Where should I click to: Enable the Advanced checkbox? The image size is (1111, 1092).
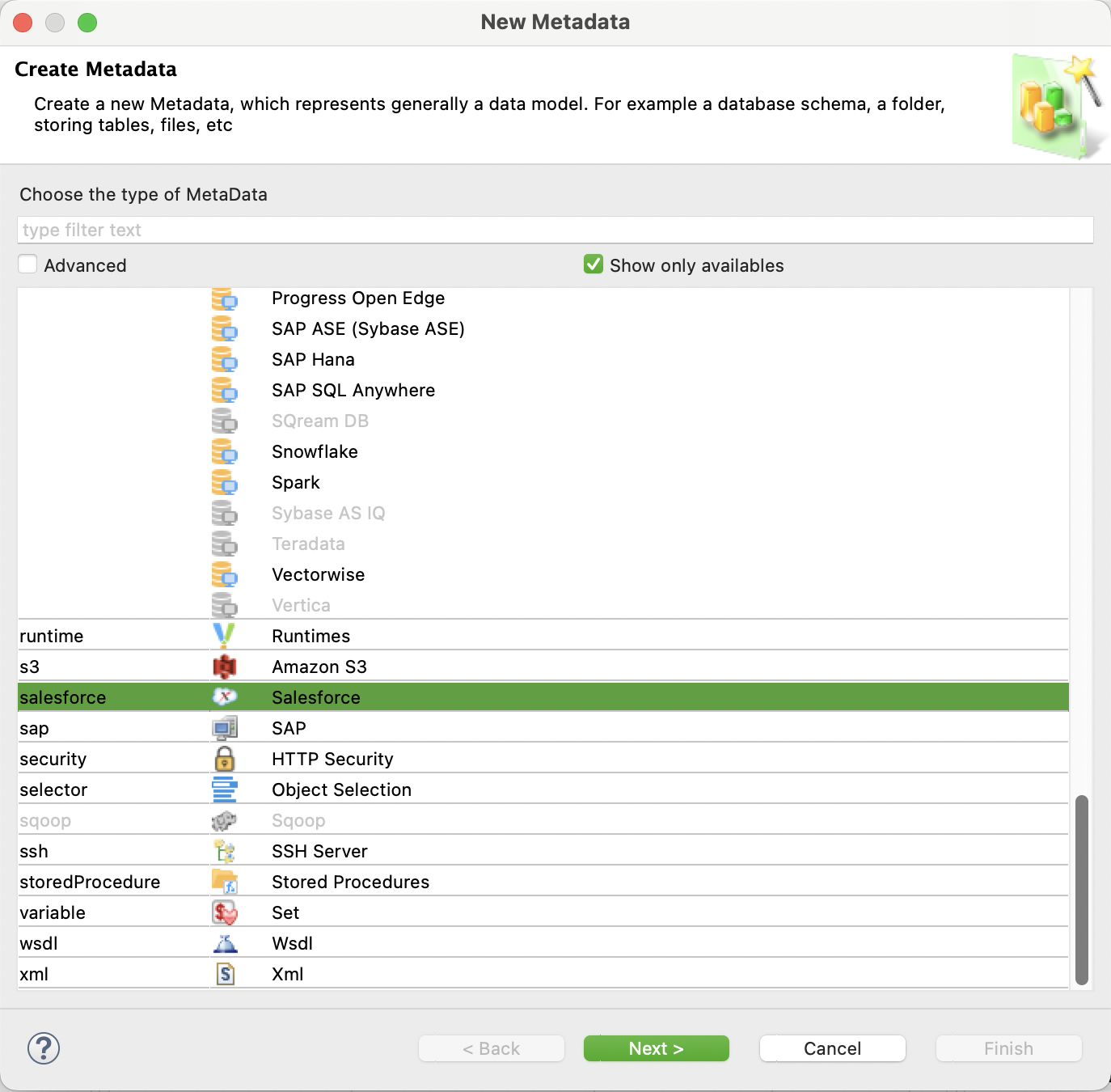[27, 263]
